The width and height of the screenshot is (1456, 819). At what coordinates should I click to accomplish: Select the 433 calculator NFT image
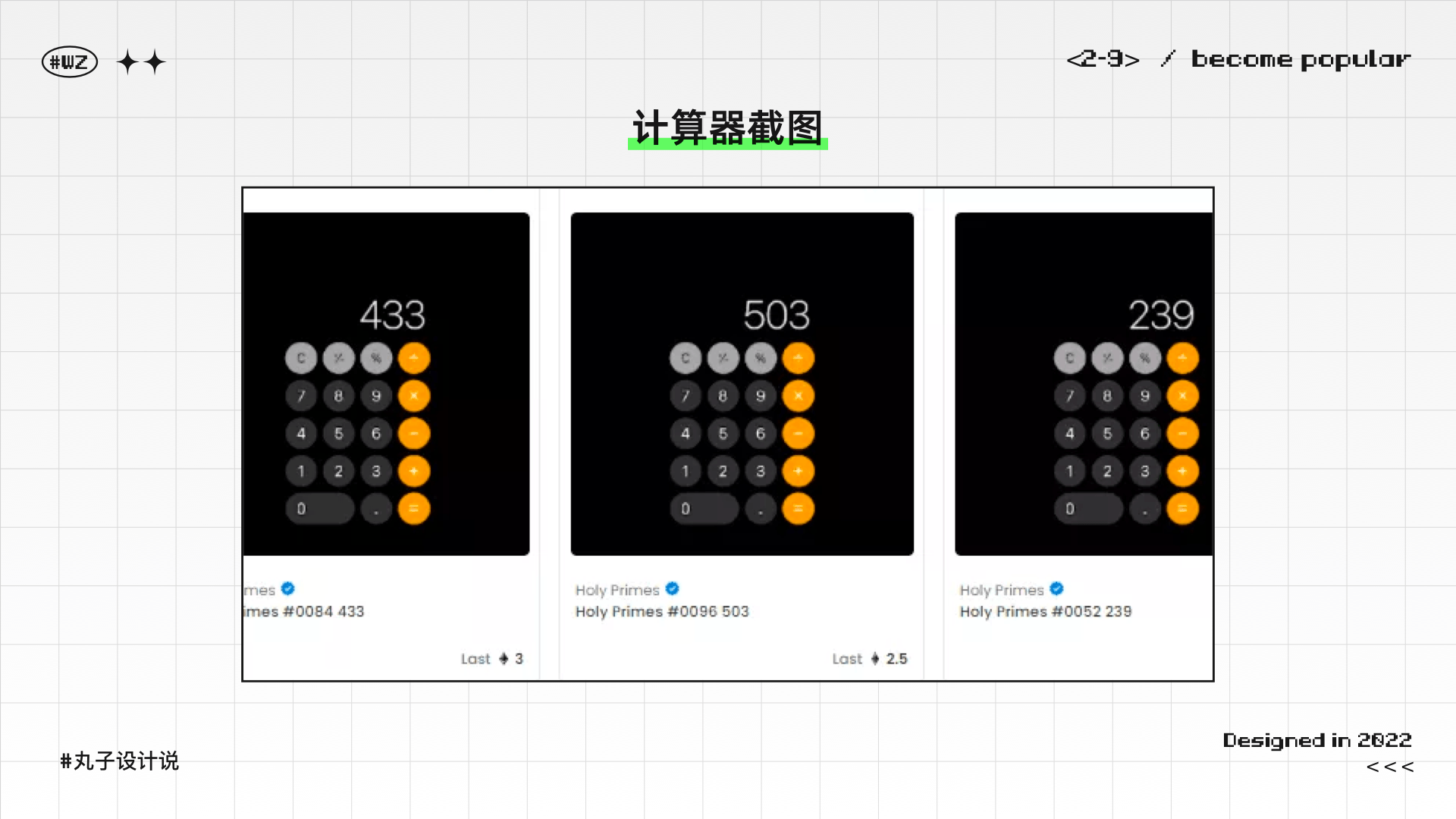coord(386,384)
